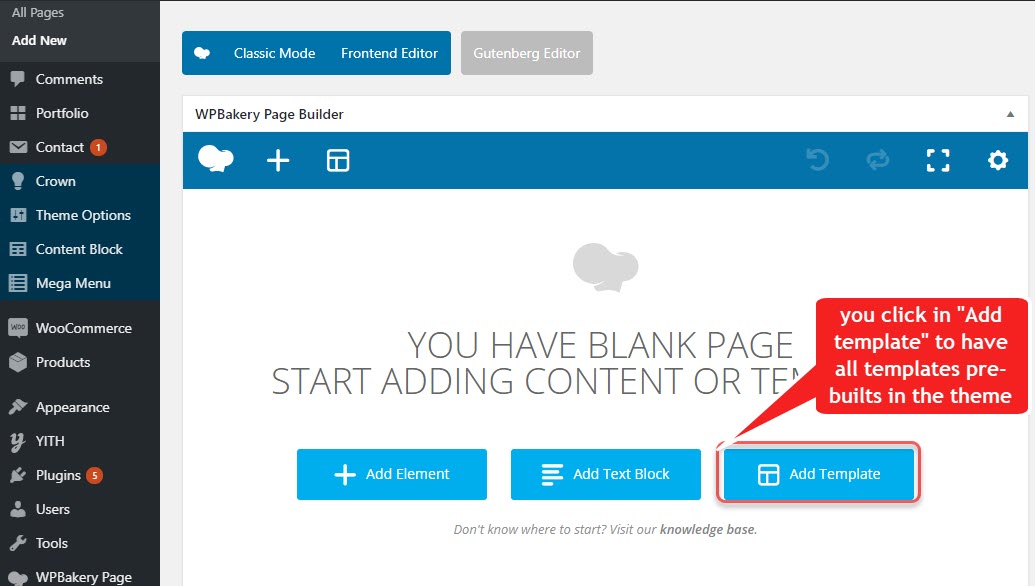Click the WPBakery cloud logo in the builder toolbar
The image size is (1035, 586).
[216, 159]
